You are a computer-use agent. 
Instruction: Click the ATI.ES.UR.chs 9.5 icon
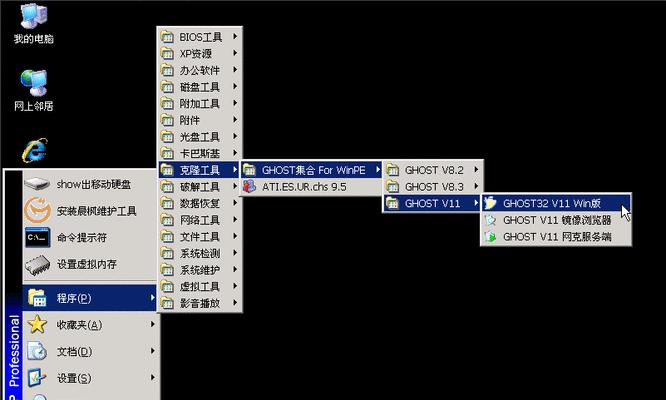[249, 186]
